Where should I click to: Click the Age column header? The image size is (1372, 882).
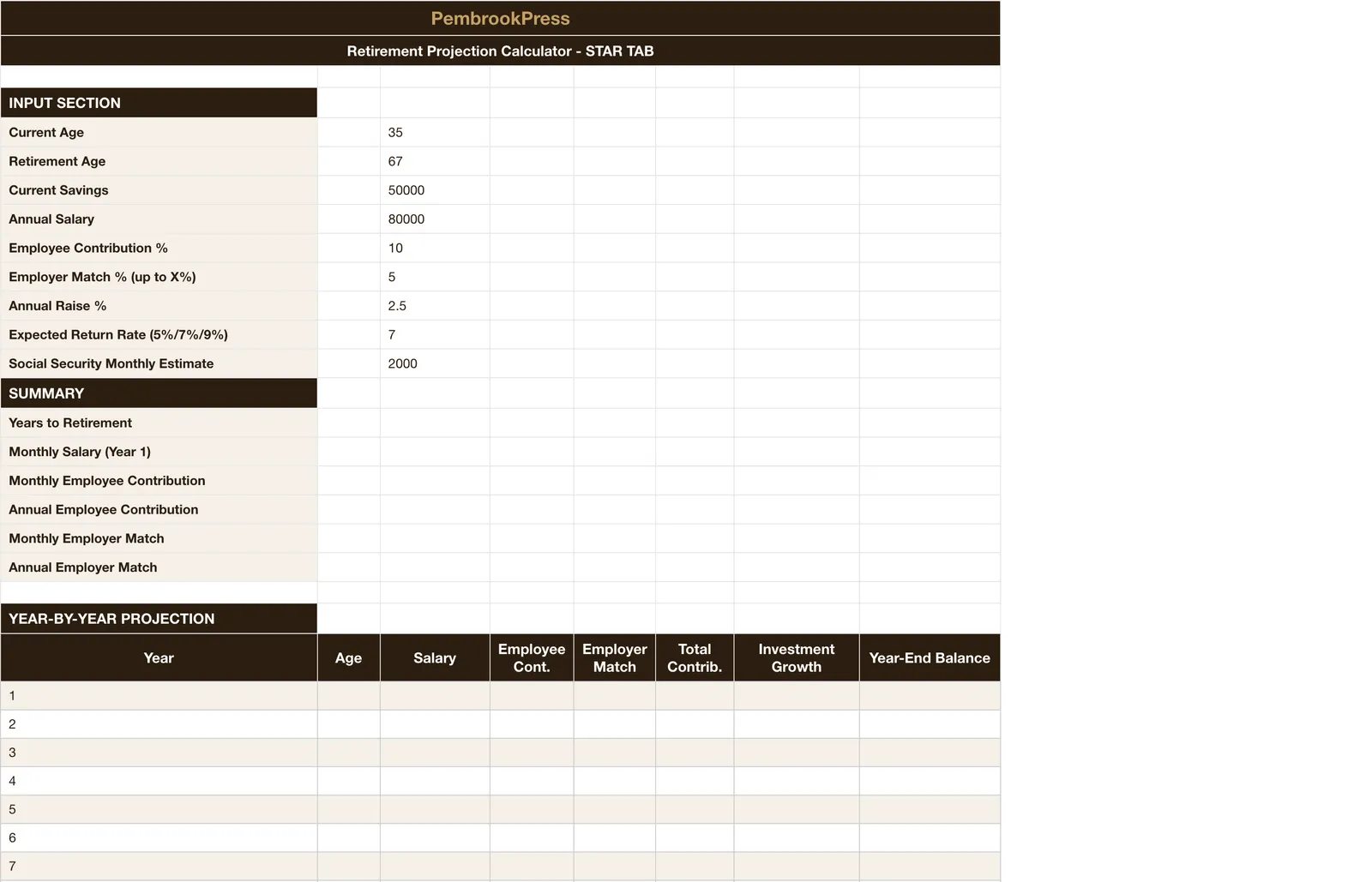pyautogui.click(x=348, y=657)
